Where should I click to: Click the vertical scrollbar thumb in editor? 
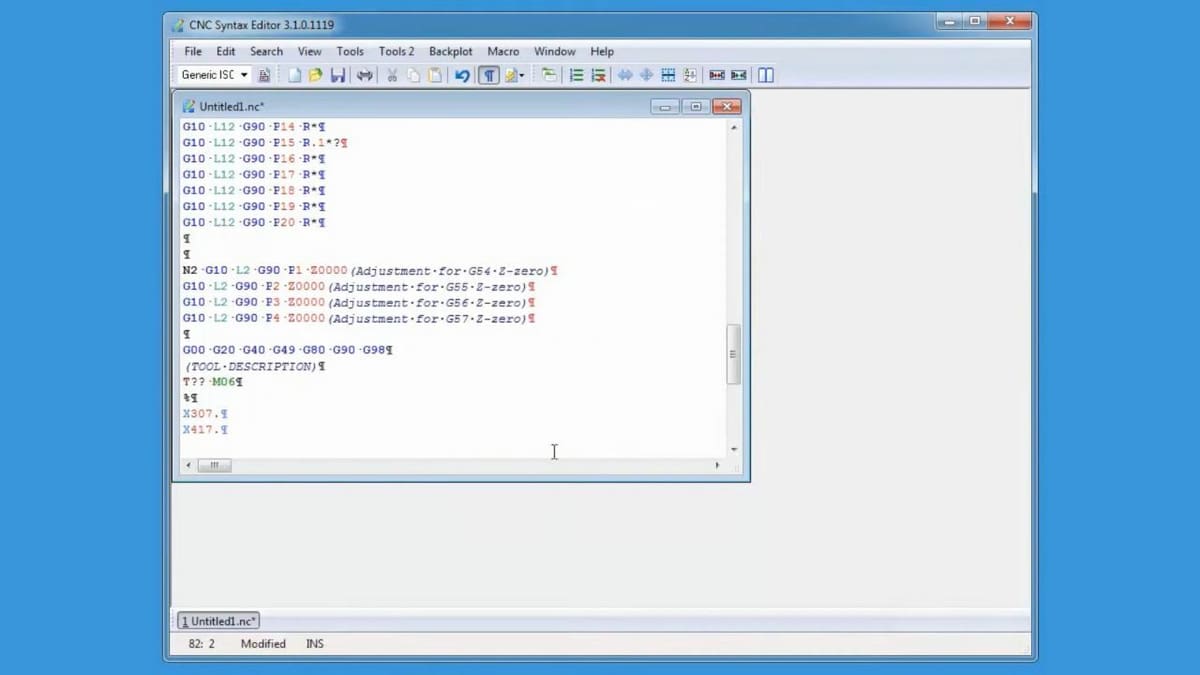733,354
